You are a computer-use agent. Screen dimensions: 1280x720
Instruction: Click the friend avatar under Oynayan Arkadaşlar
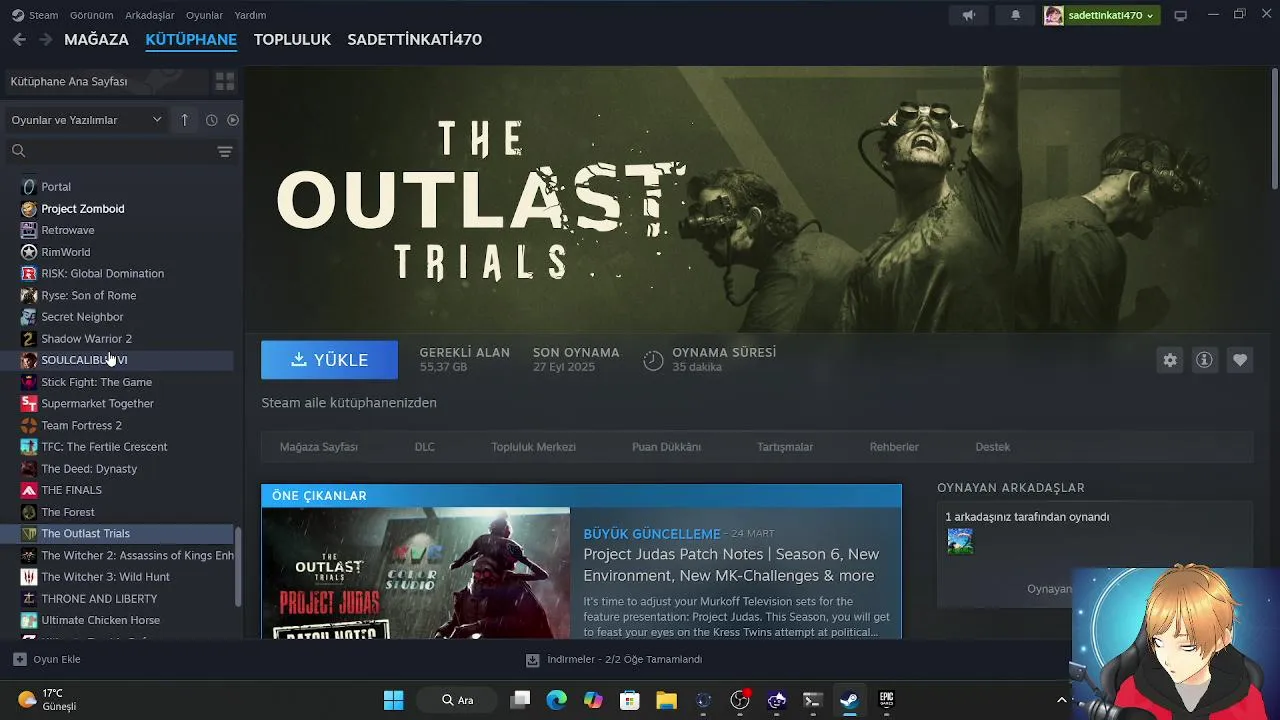click(960, 542)
